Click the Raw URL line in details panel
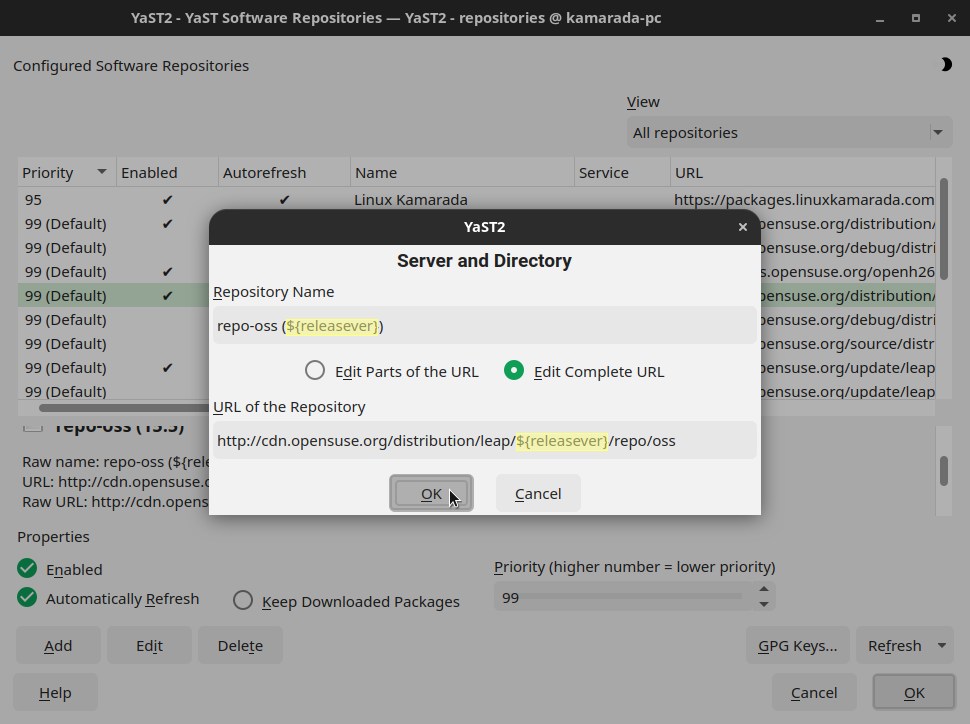970x724 pixels. click(x=116, y=501)
